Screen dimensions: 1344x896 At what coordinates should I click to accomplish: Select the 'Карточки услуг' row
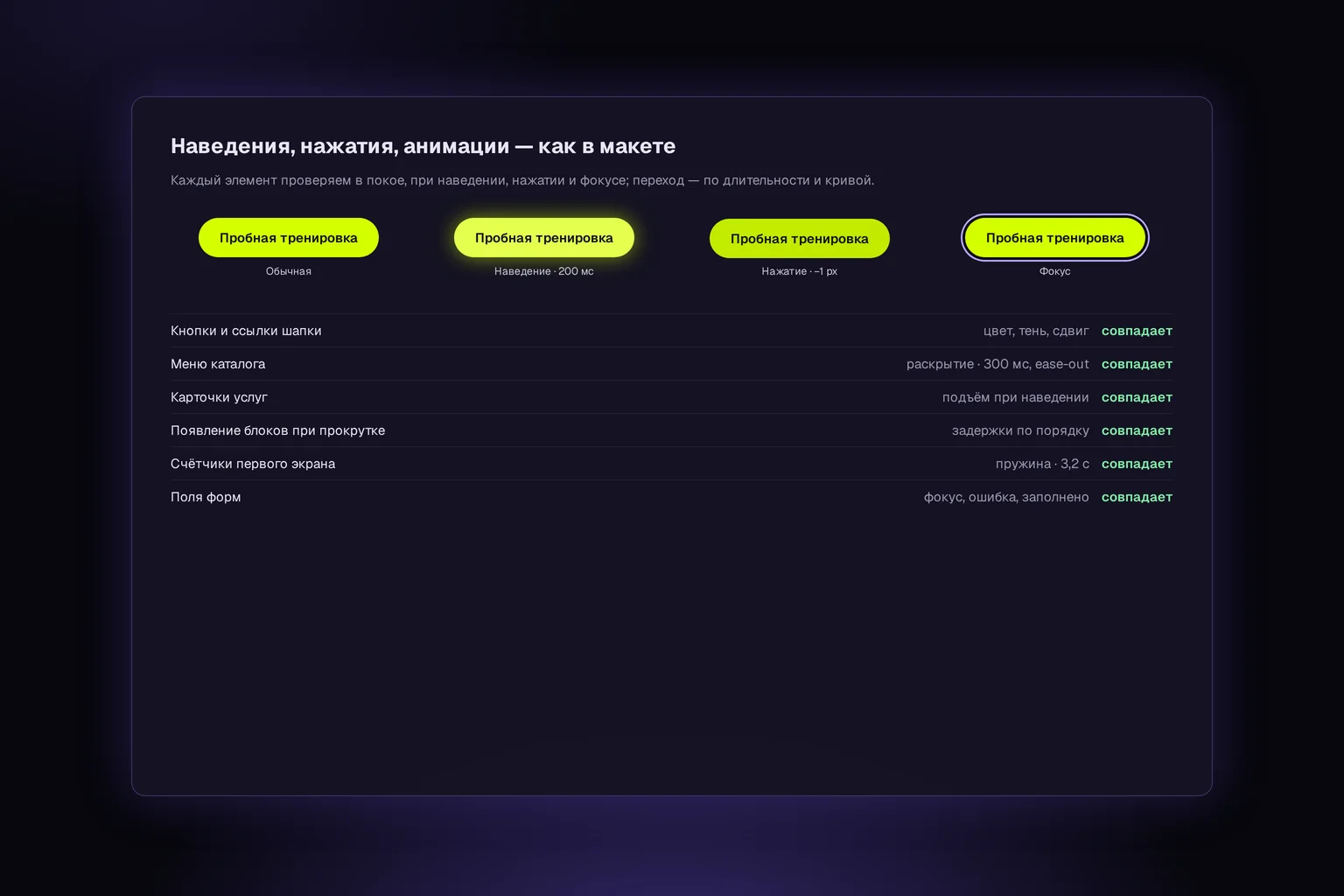pos(672,397)
